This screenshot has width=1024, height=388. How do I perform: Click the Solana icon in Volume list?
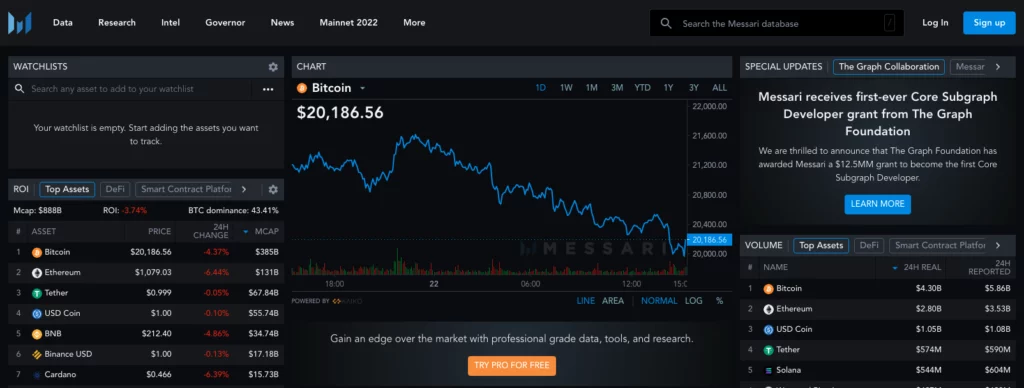point(768,370)
